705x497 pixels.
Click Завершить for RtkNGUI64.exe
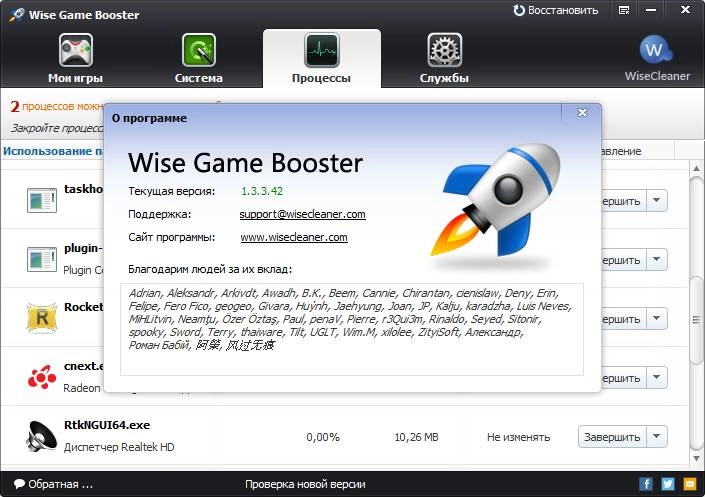[612, 437]
